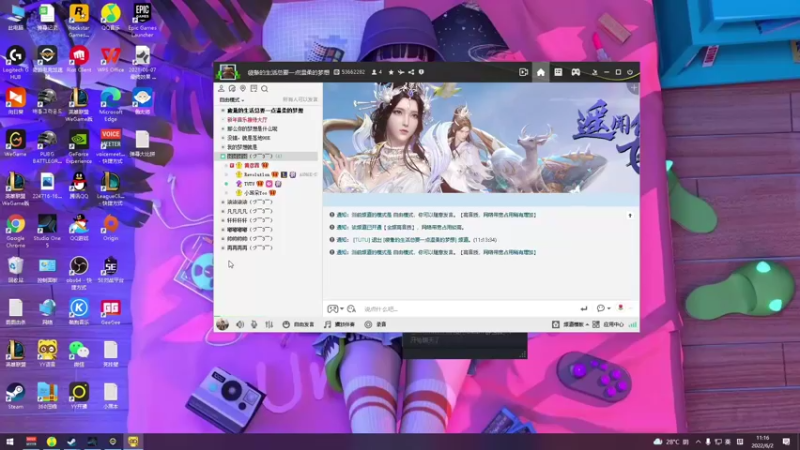Open the game controller icon in title bar

576,72
